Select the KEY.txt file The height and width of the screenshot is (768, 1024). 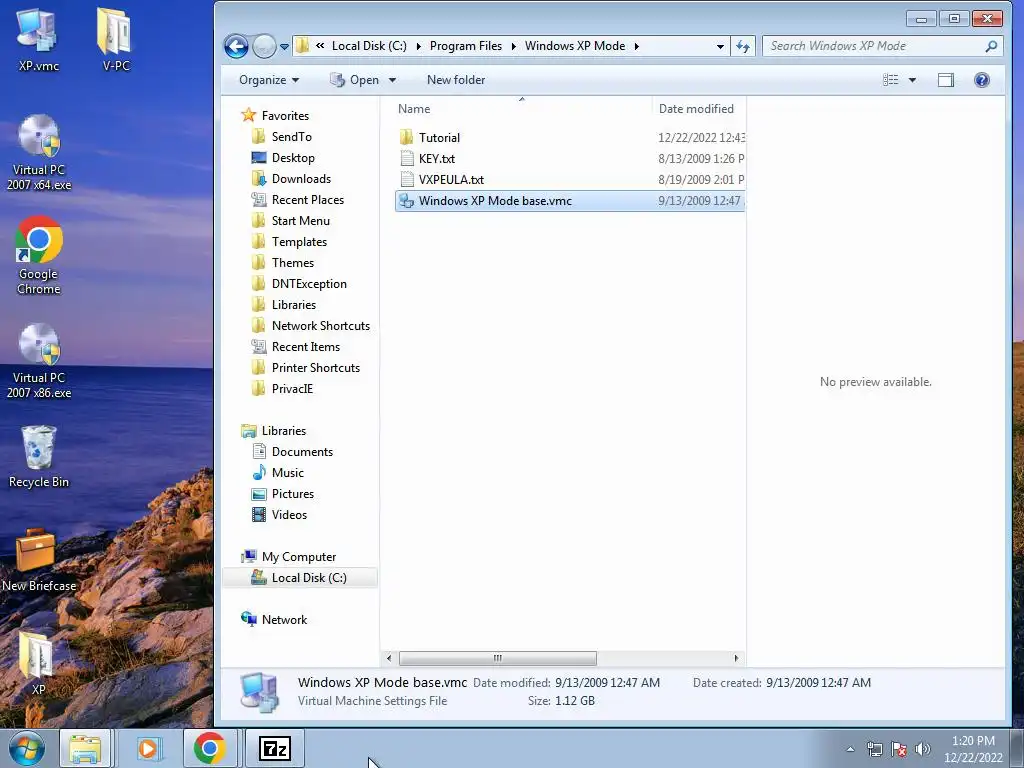pos(570,159)
